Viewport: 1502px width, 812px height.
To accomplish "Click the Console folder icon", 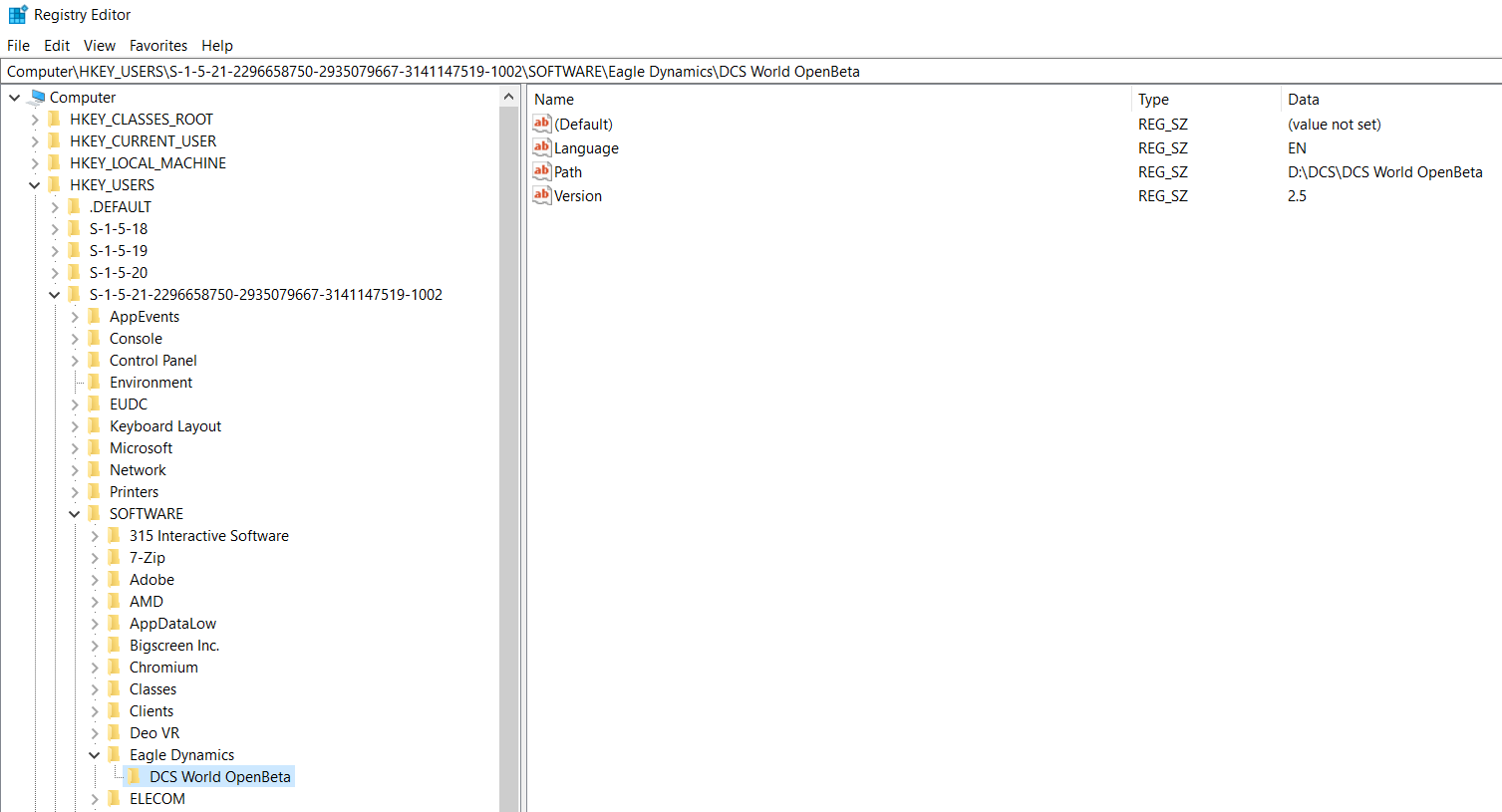I will point(94,338).
